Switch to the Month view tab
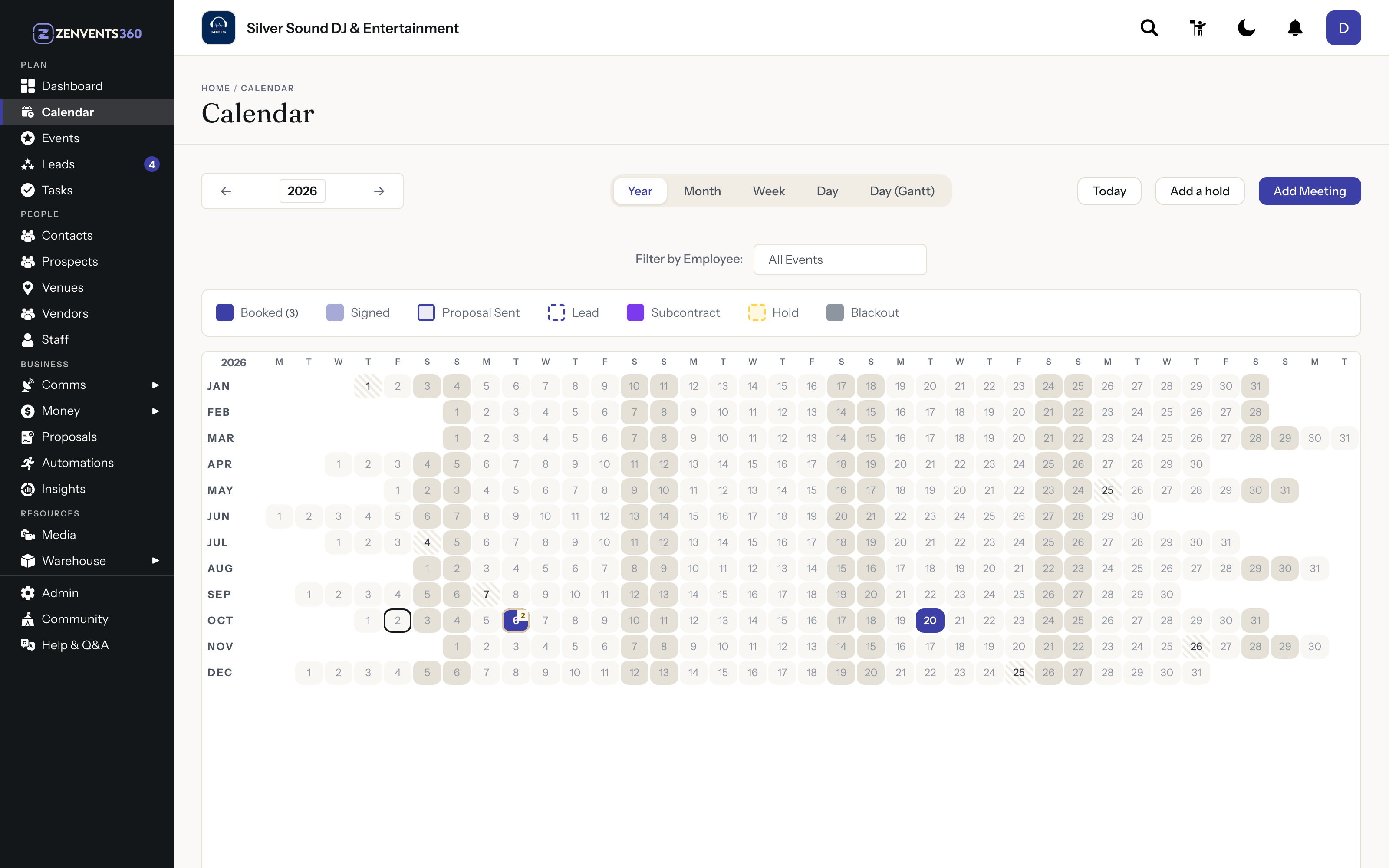1389x868 pixels. (702, 191)
